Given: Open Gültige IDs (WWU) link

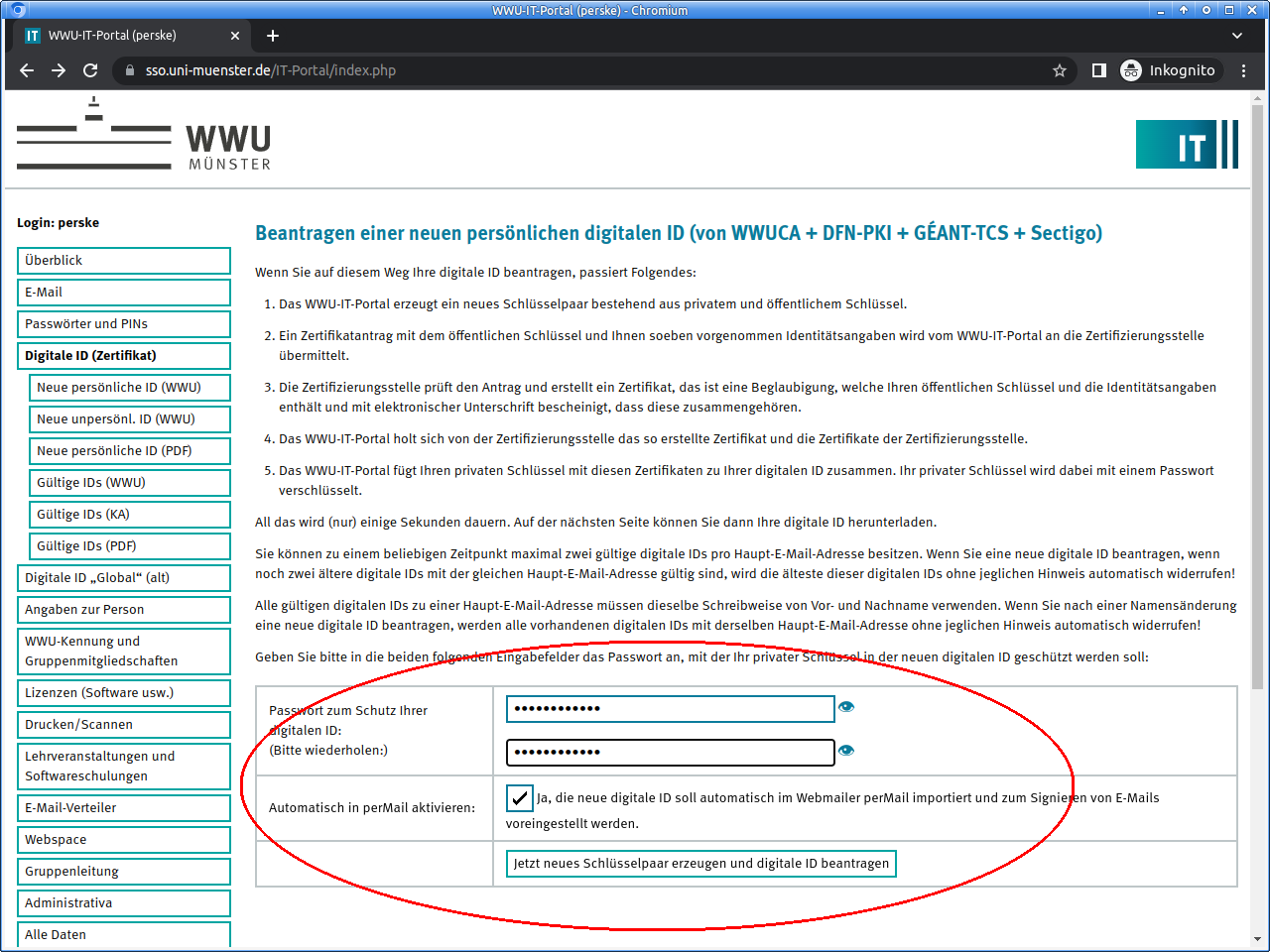Looking at the screenshot, I should tap(129, 483).
